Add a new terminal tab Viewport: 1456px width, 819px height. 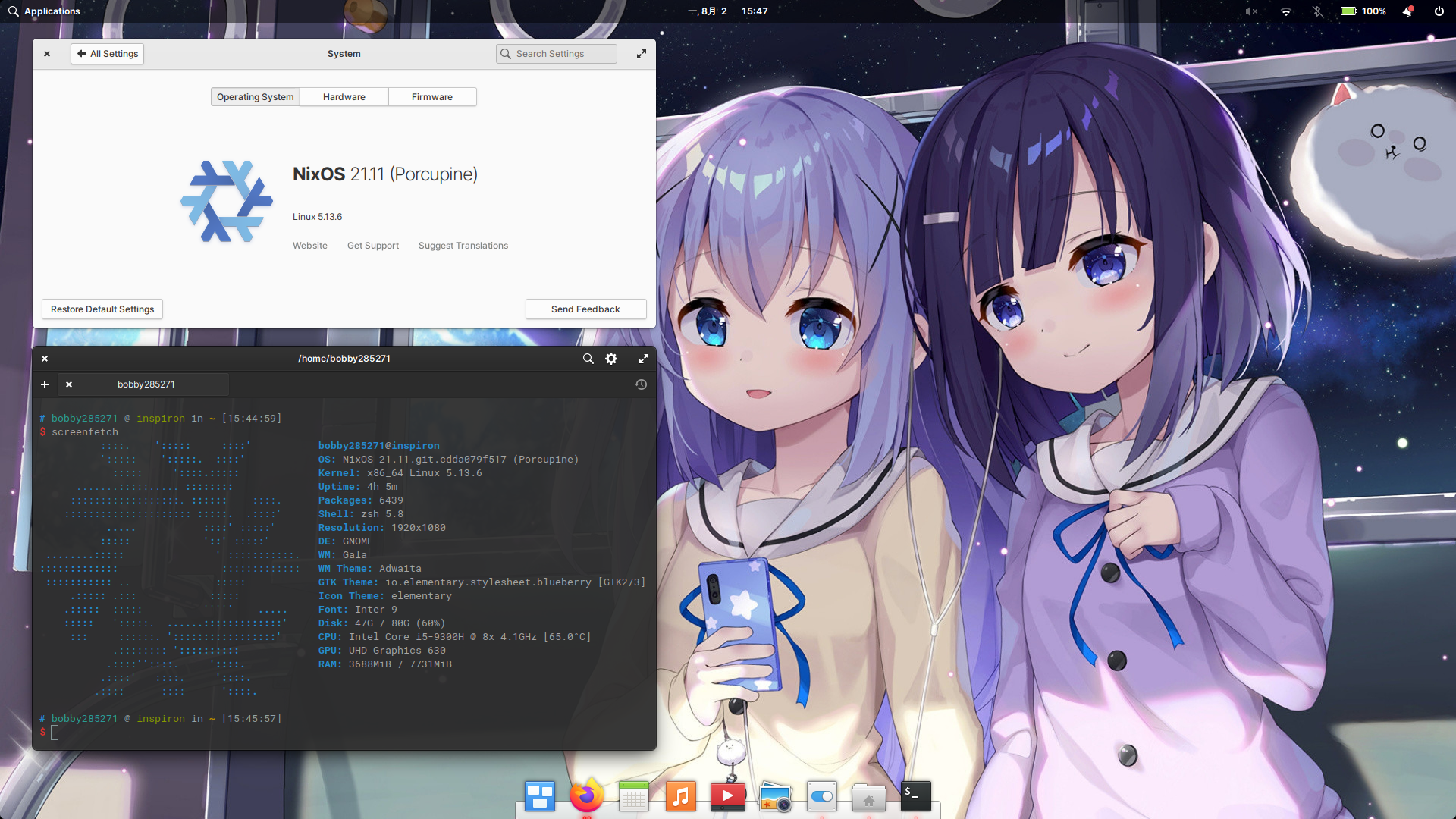(x=45, y=384)
